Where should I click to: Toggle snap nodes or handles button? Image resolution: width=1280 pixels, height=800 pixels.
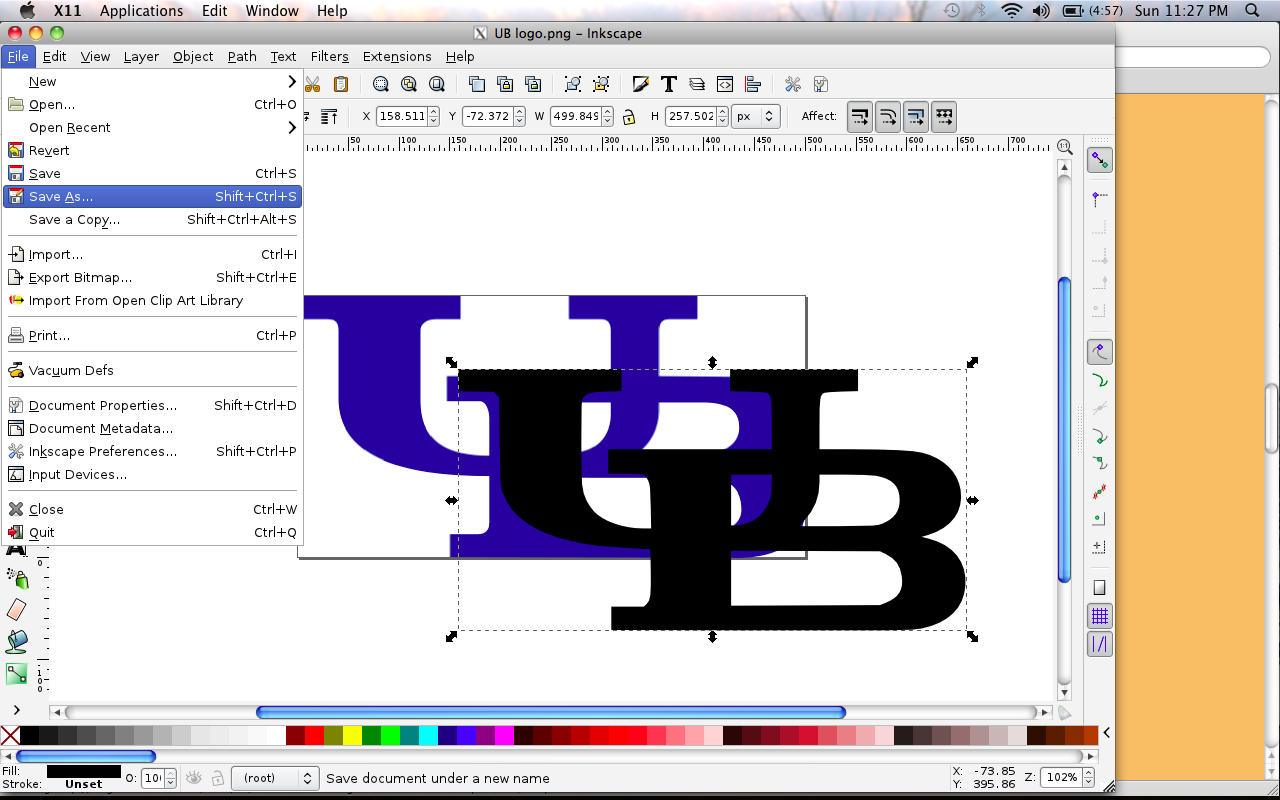tap(1099, 352)
